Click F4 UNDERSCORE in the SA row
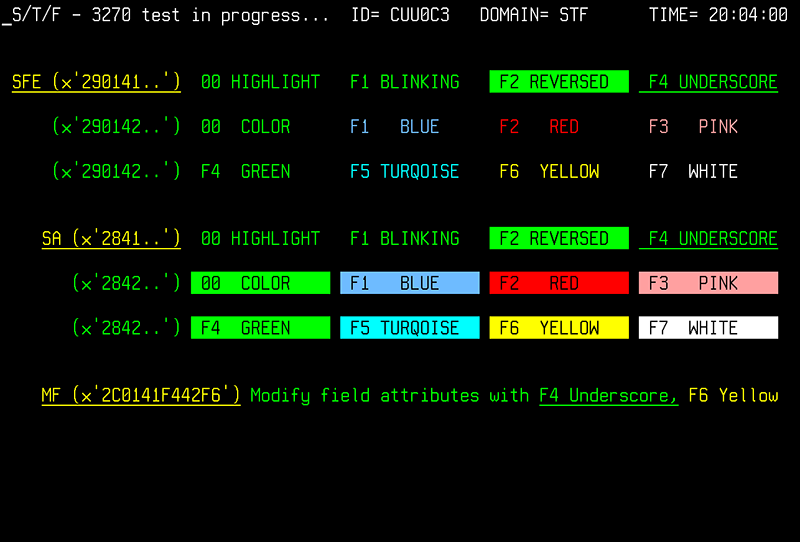Viewport: 800px width, 542px height. point(708,239)
